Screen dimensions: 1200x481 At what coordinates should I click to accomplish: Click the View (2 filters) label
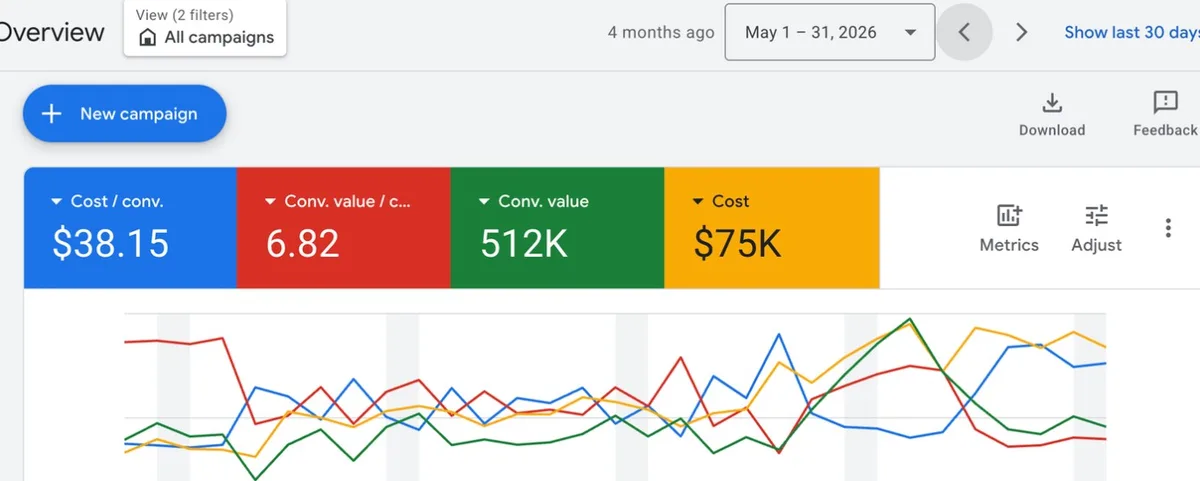click(184, 15)
